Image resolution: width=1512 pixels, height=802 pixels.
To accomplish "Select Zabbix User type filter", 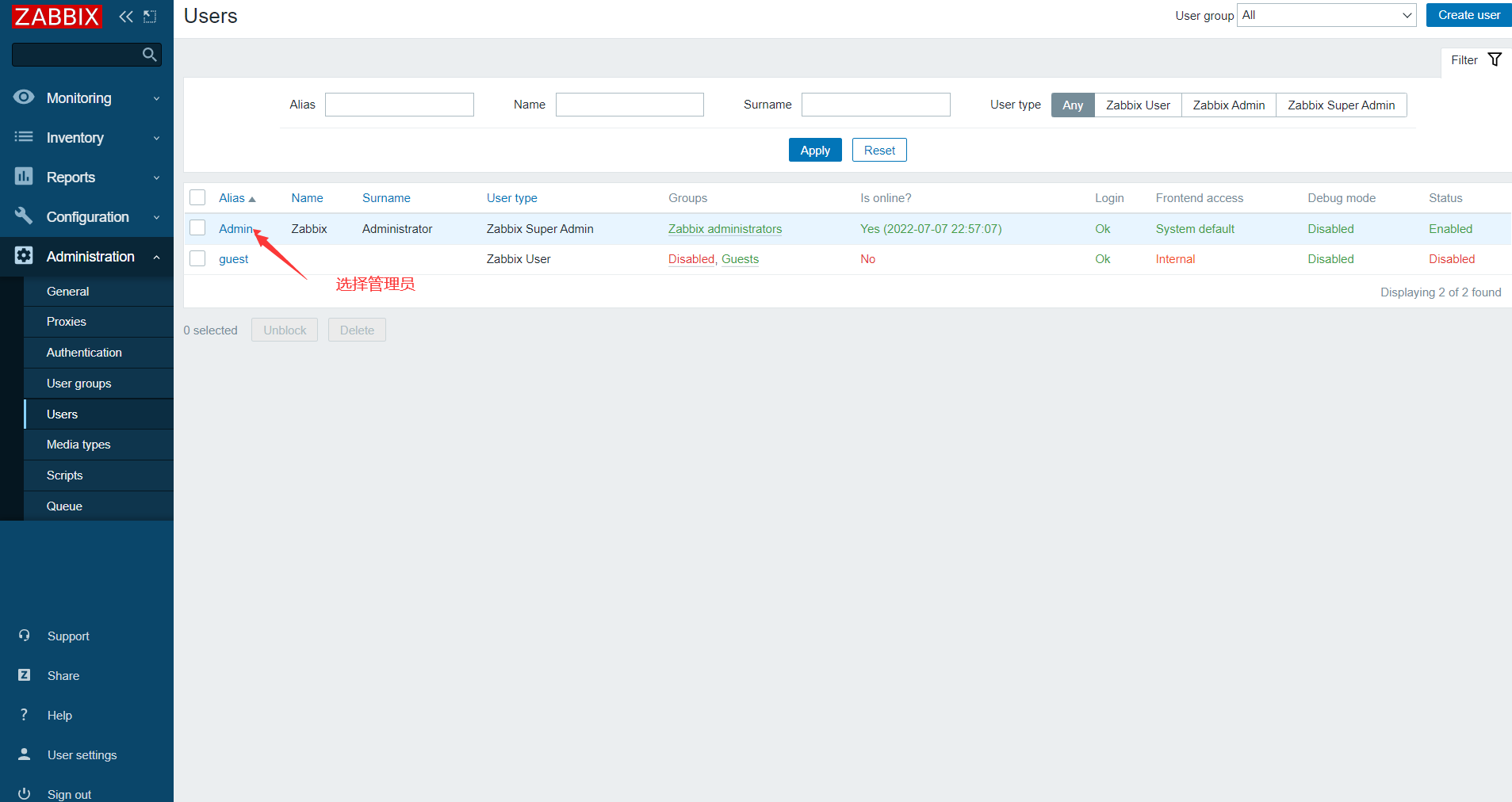I will pos(1138,105).
